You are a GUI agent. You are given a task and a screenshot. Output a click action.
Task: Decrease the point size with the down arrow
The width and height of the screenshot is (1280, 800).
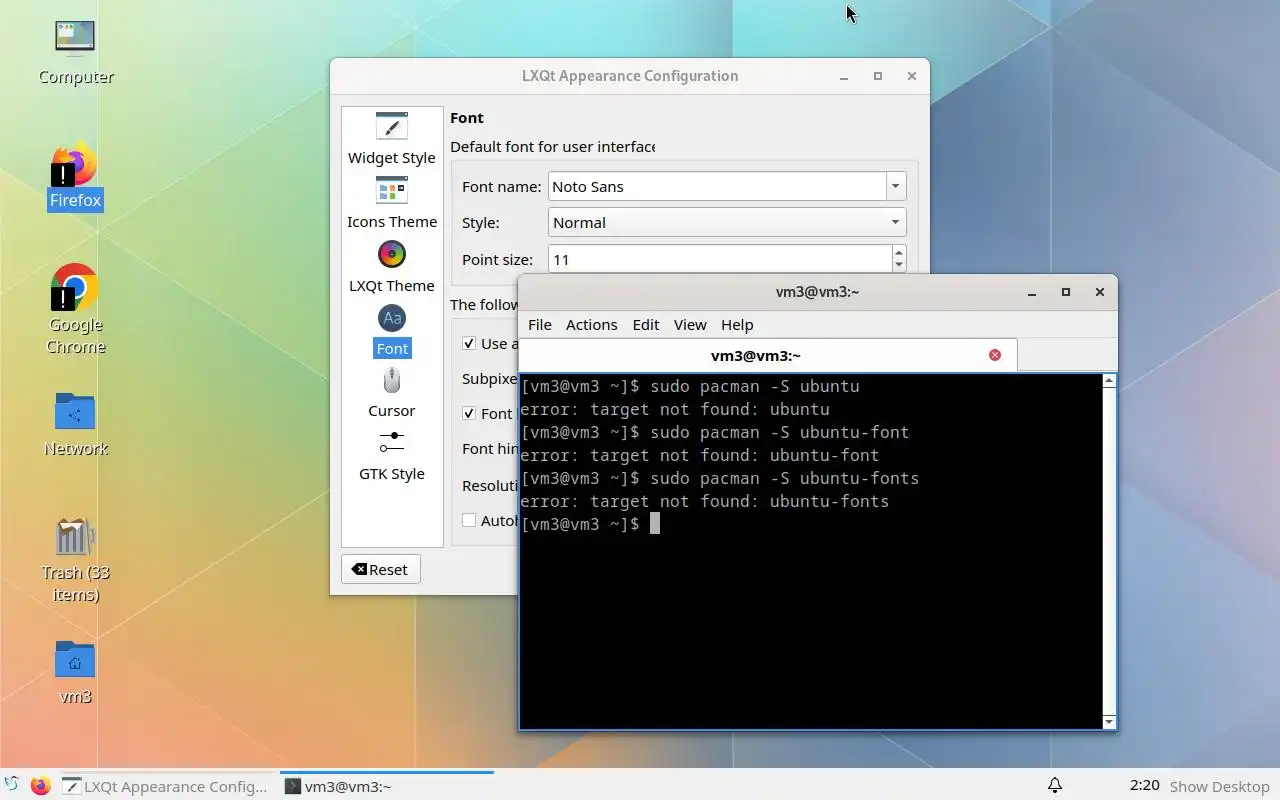point(899,266)
